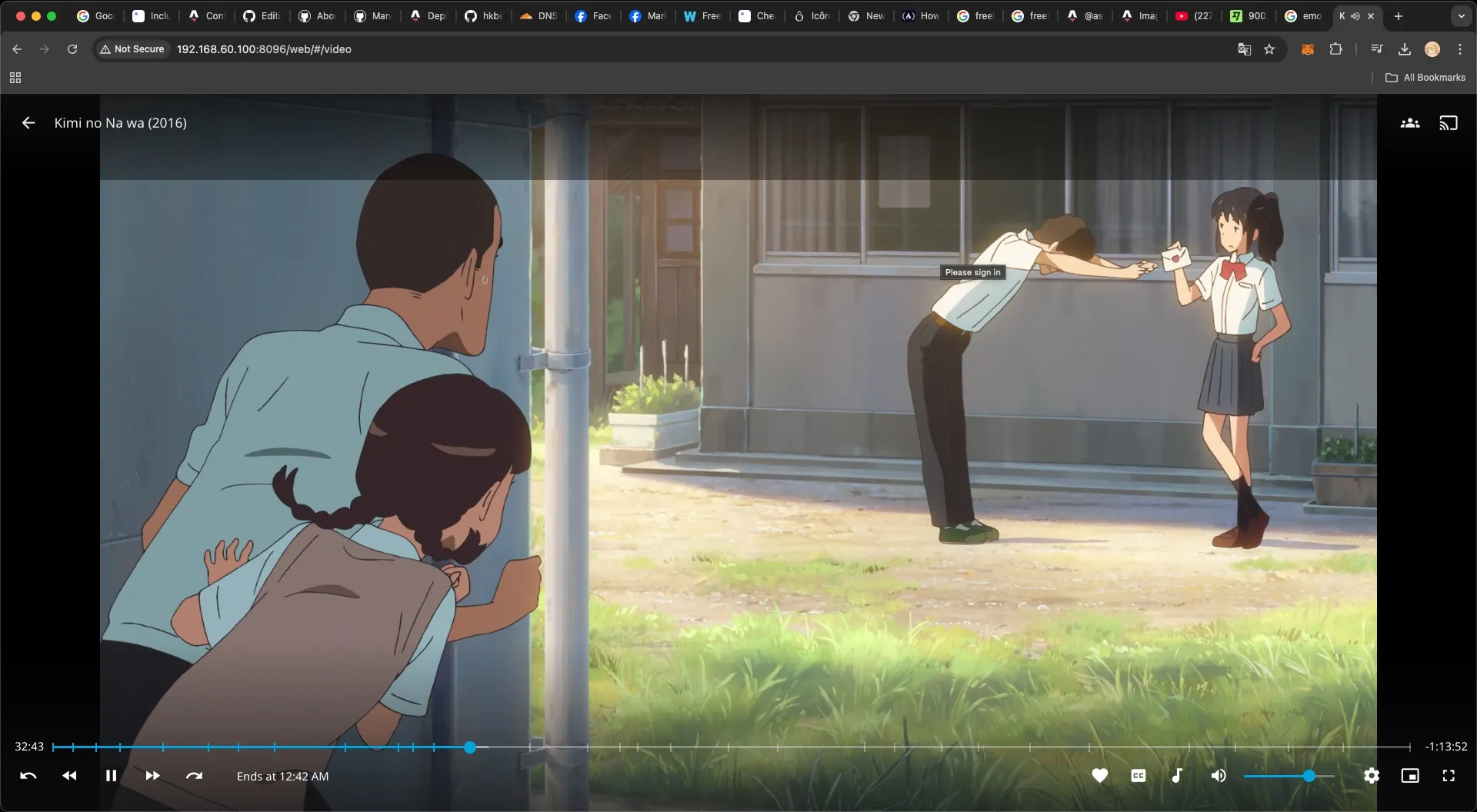Mute the video volume

click(x=1219, y=776)
